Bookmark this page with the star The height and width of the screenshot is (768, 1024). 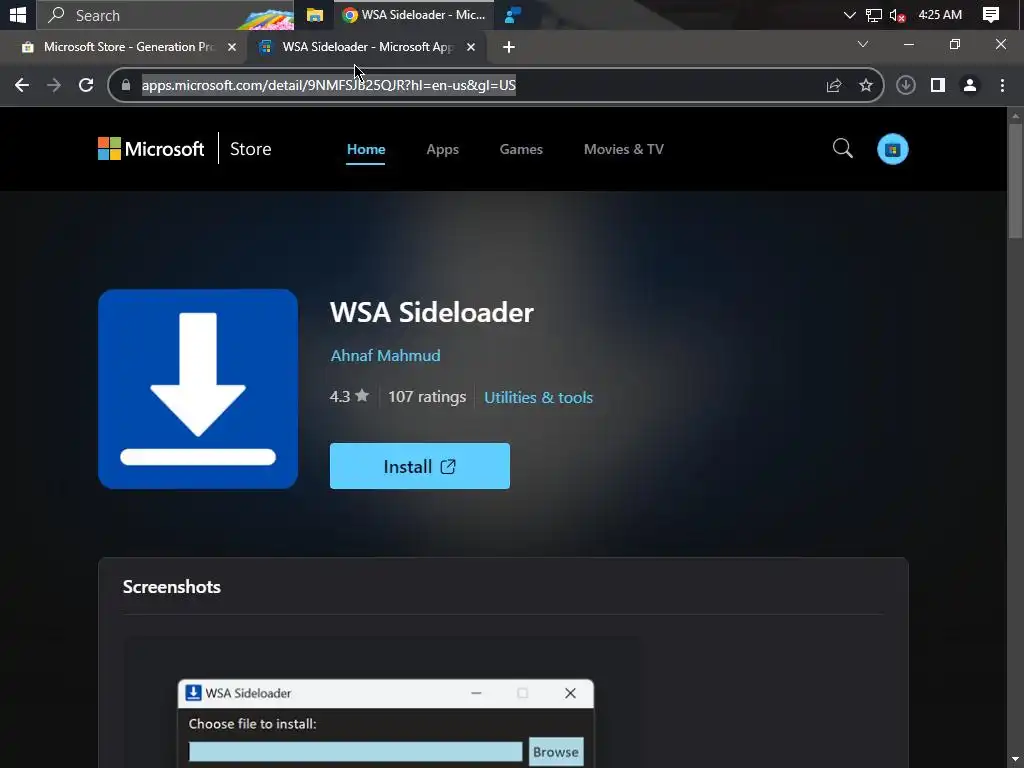[x=866, y=85]
